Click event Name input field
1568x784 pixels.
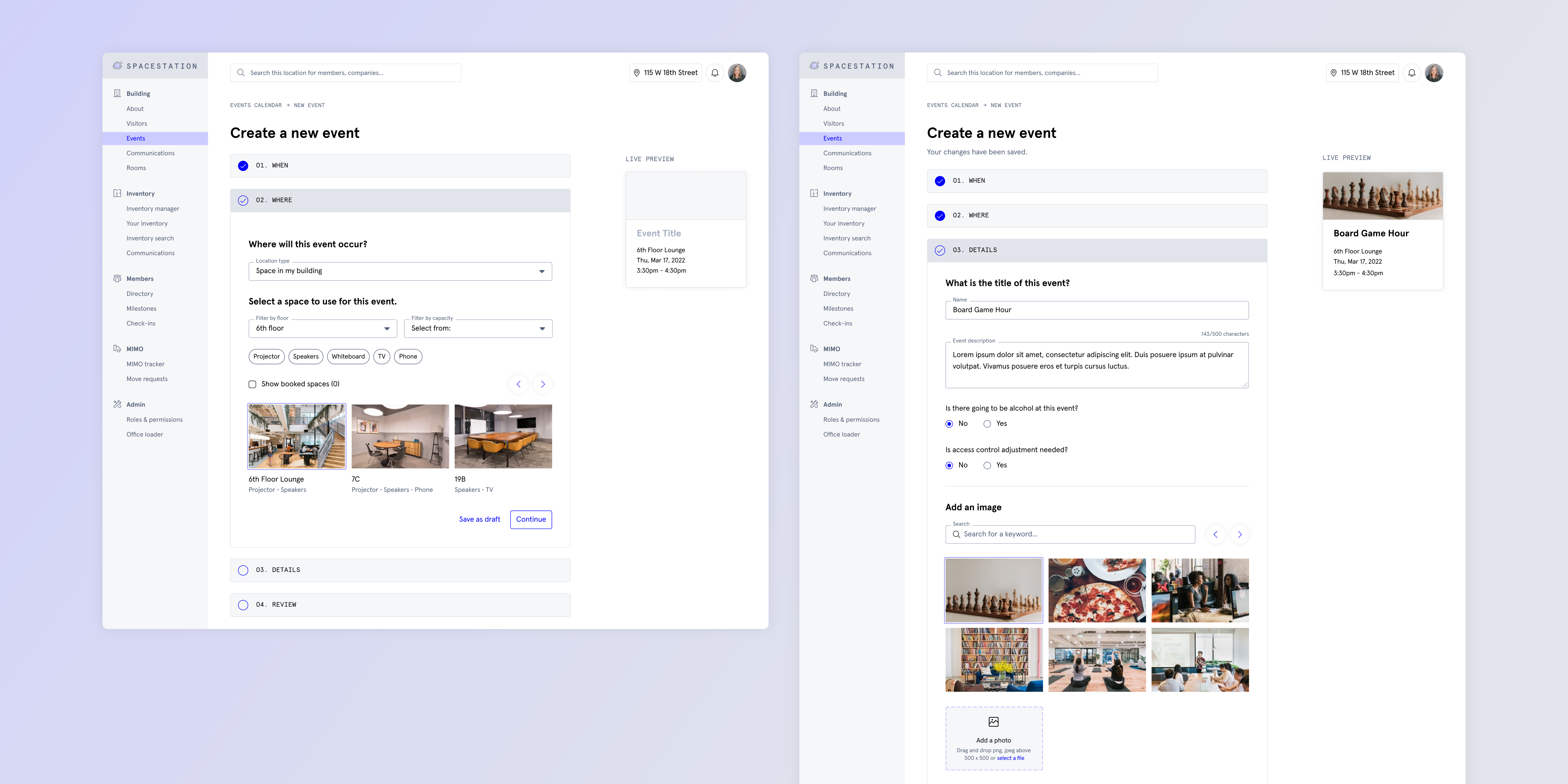tap(1097, 310)
